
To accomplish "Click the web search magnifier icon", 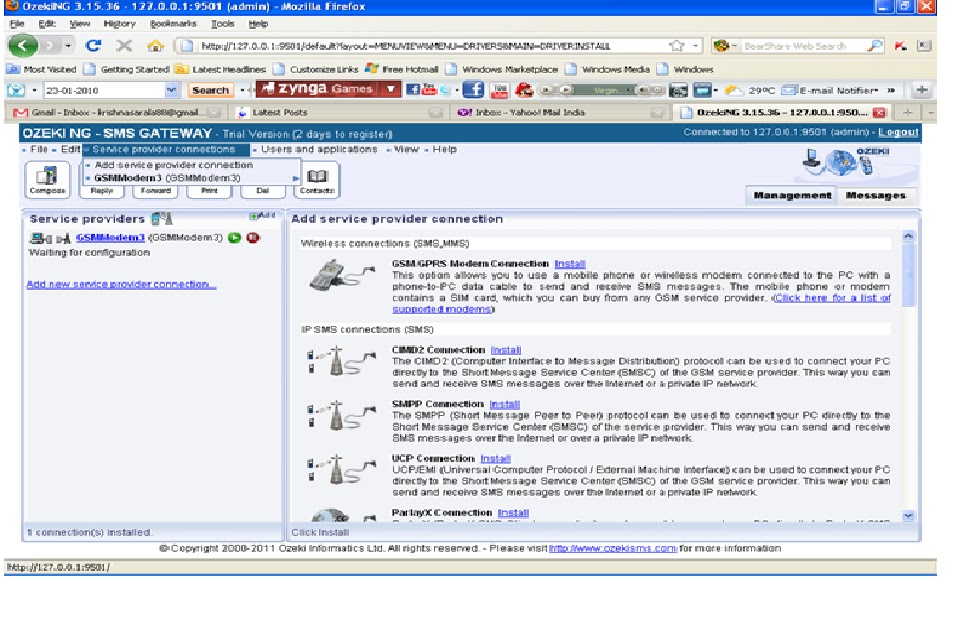I will [874, 45].
